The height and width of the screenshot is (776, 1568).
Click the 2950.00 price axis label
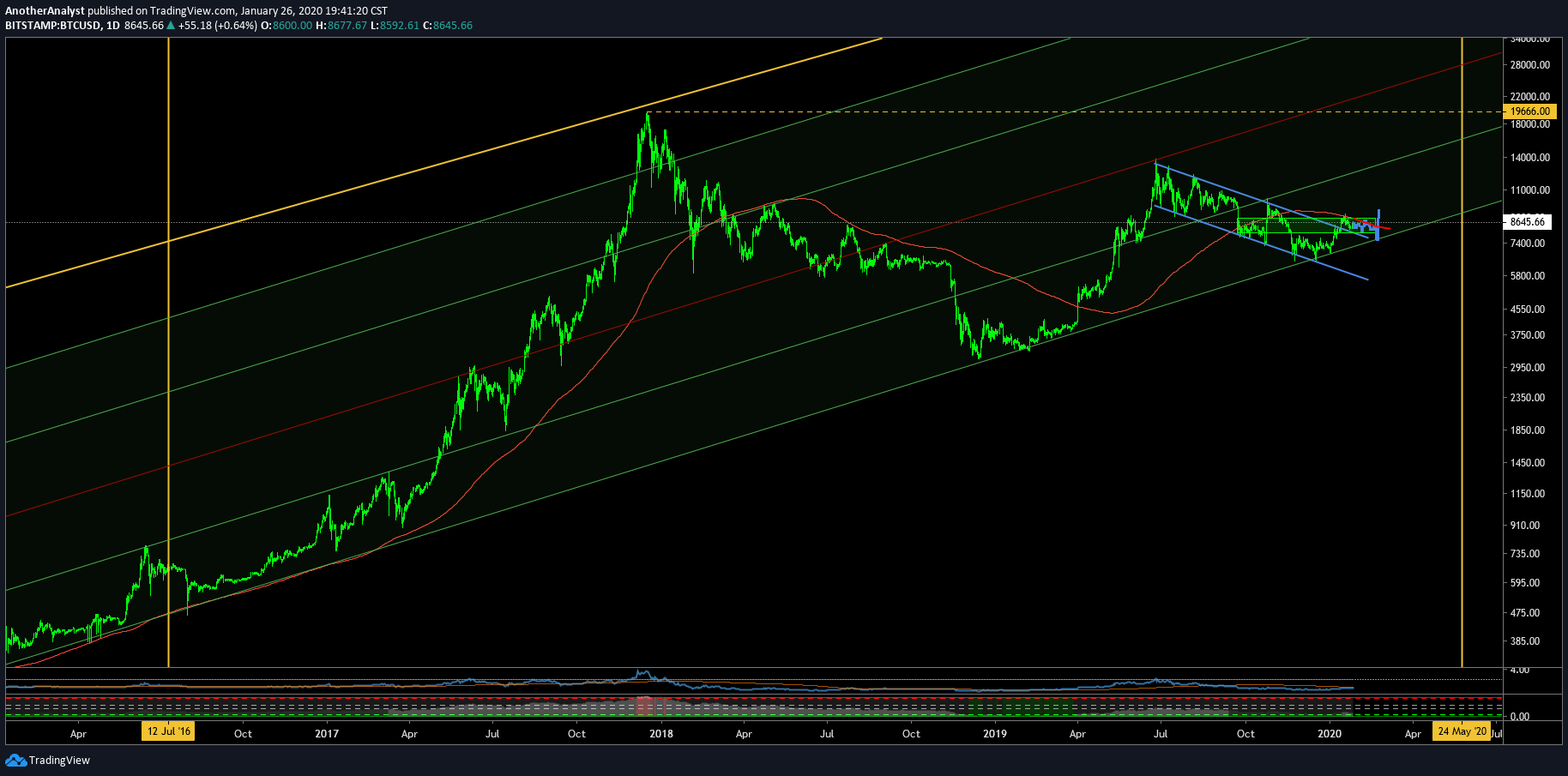[x=1528, y=368]
